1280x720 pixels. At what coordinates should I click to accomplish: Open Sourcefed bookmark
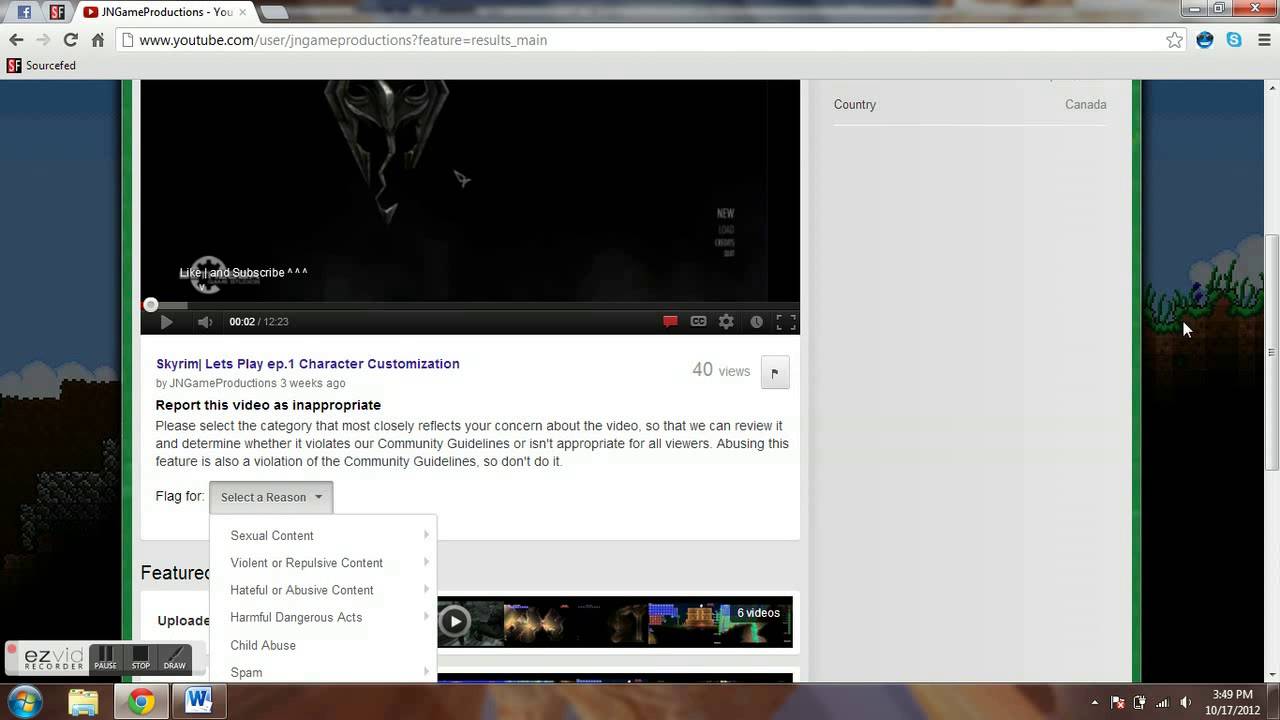point(41,66)
